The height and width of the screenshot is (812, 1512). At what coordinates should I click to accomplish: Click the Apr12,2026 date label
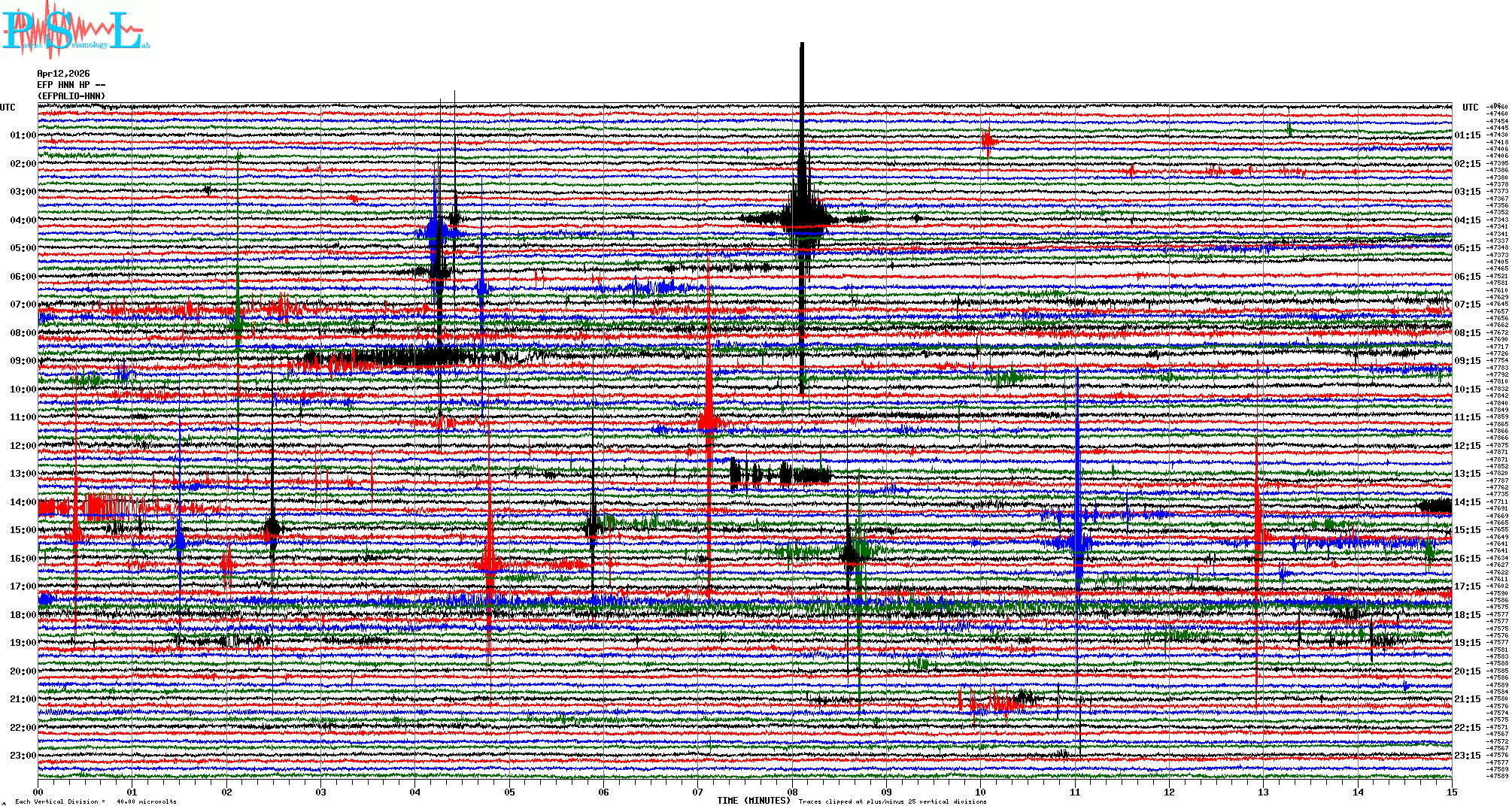[x=63, y=74]
